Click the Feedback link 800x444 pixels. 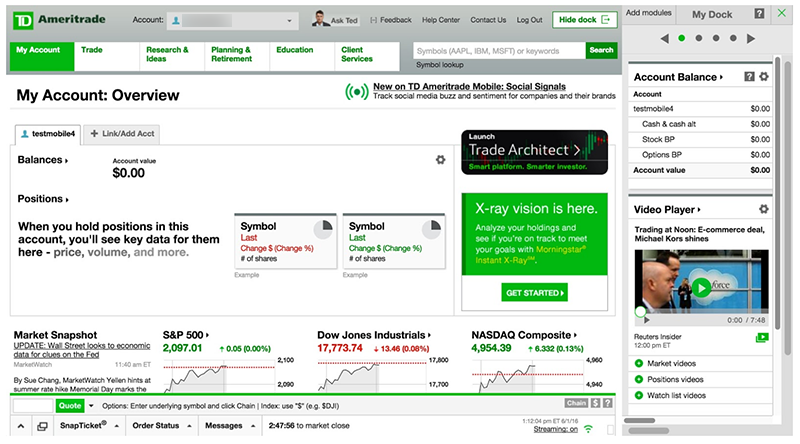(391, 20)
